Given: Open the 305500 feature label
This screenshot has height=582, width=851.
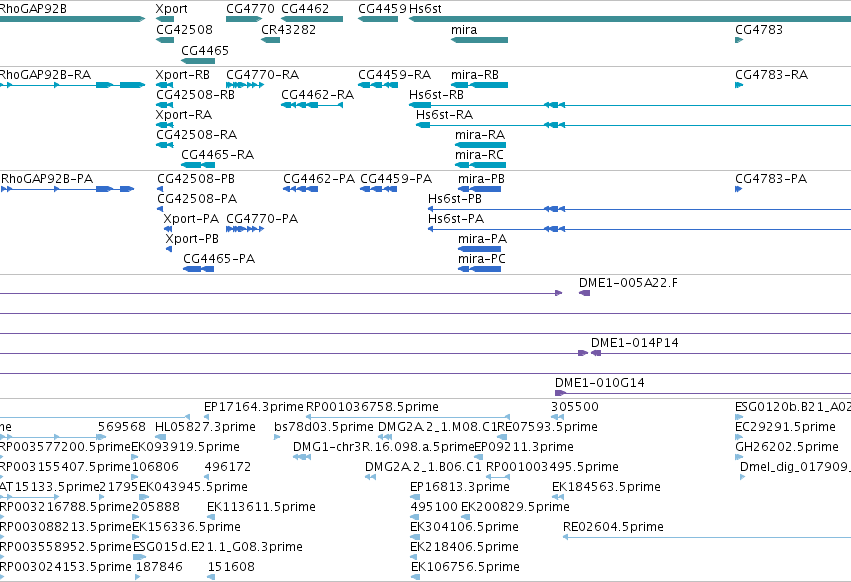Looking at the screenshot, I should 575,407.
